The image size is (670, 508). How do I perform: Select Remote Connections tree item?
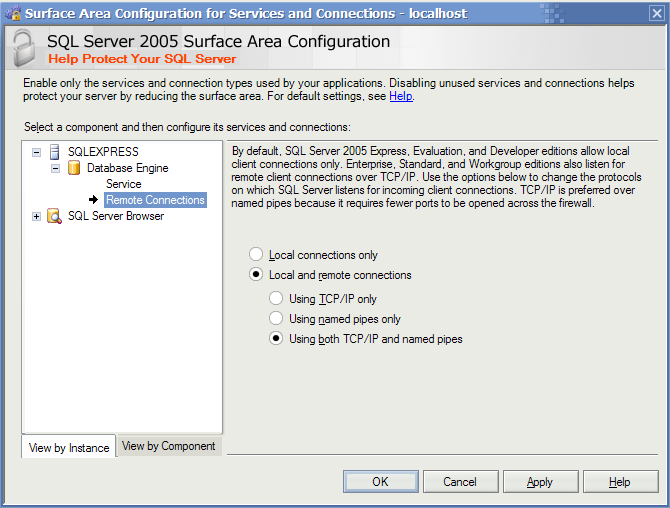tap(156, 200)
